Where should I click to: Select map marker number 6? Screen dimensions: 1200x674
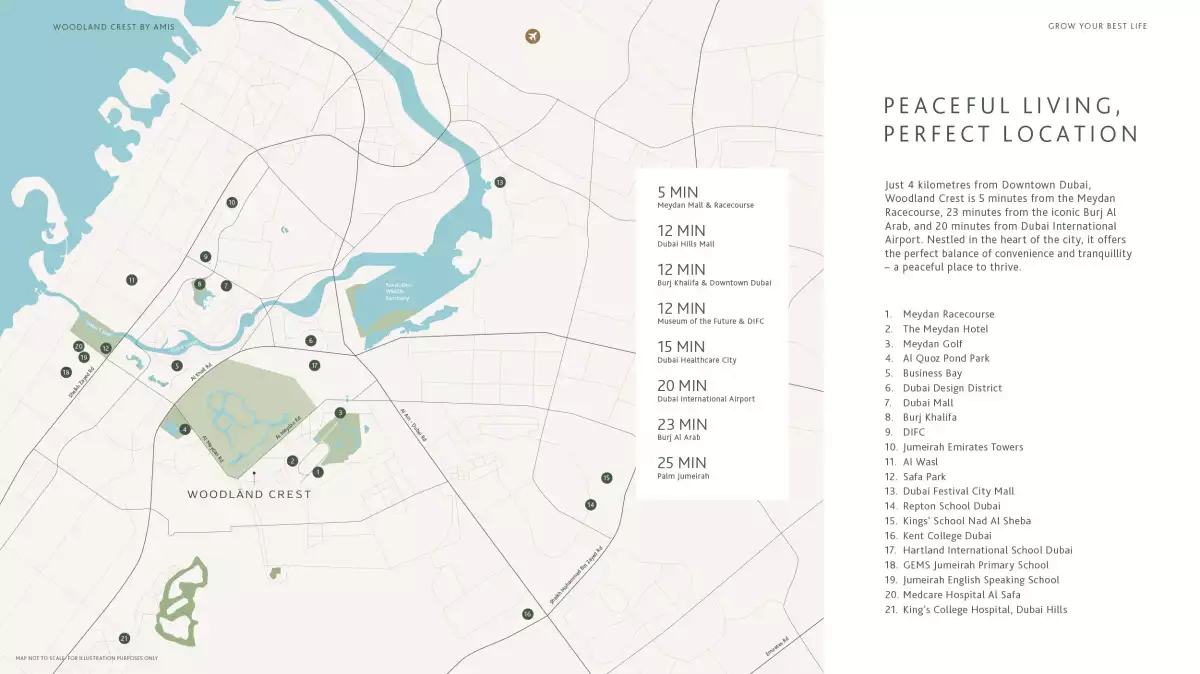click(x=311, y=341)
